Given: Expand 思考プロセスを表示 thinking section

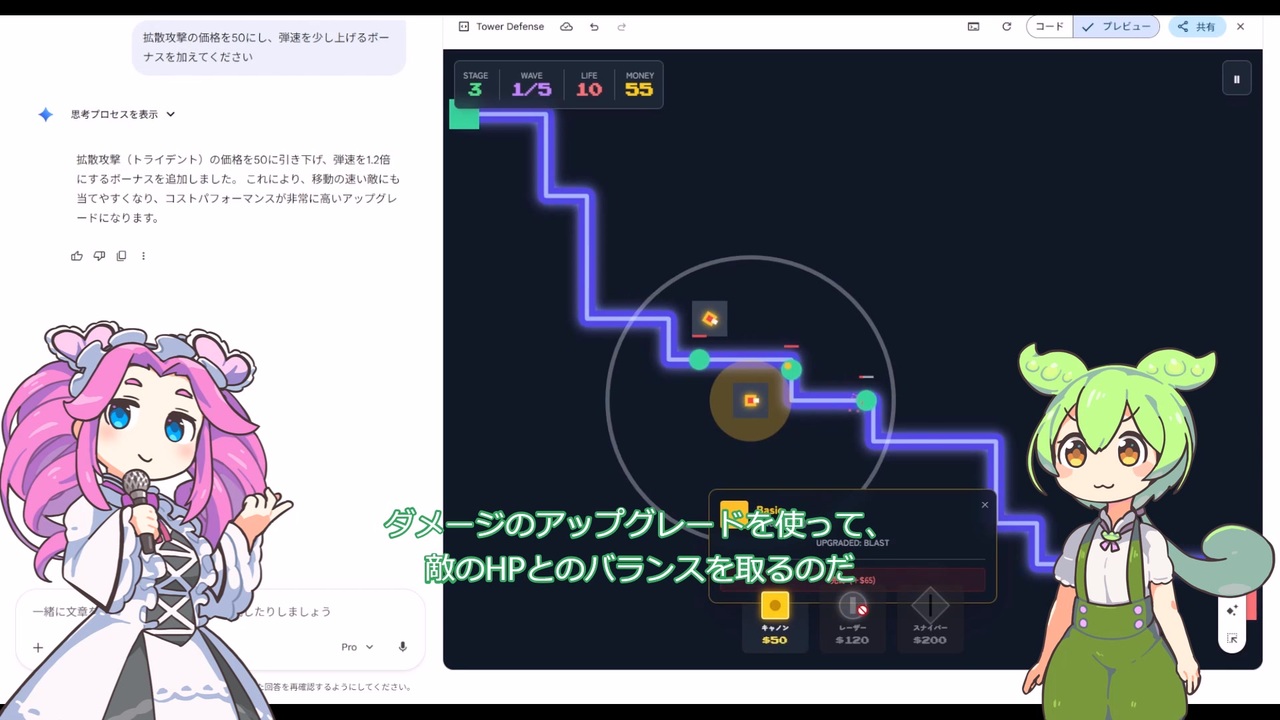Looking at the screenshot, I should 123,115.
